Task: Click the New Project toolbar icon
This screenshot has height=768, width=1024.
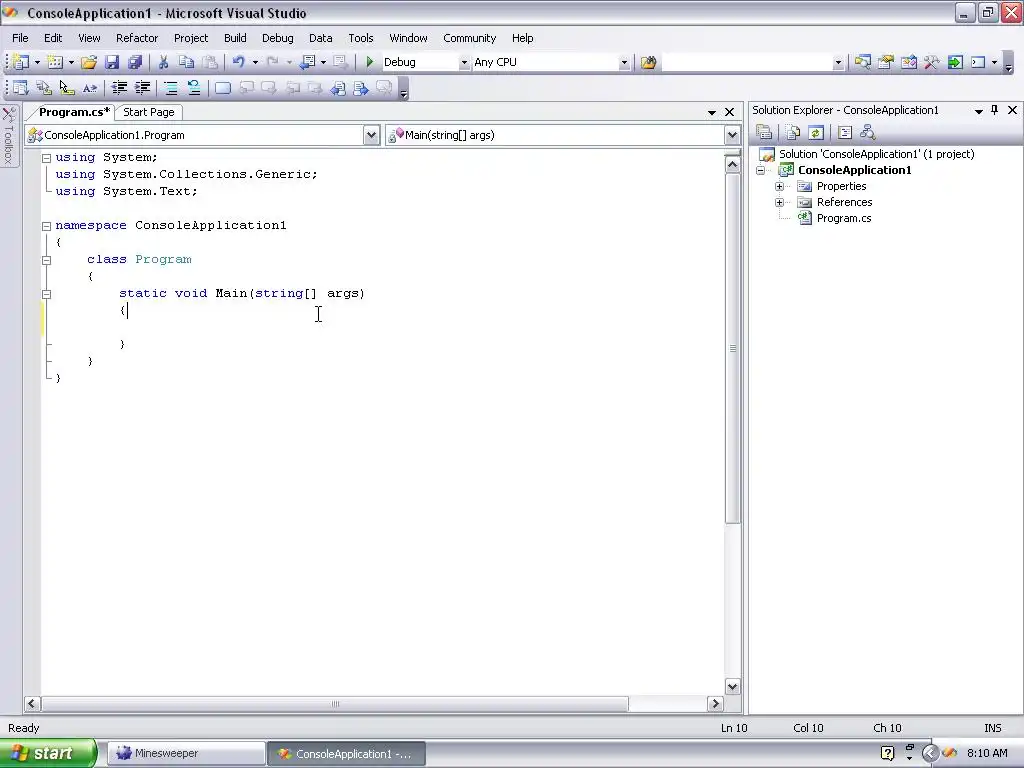Action: point(21,62)
